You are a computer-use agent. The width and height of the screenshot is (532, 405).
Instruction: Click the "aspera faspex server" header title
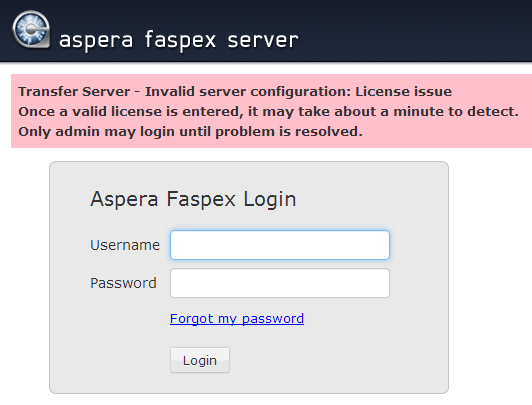pyautogui.click(x=178, y=40)
